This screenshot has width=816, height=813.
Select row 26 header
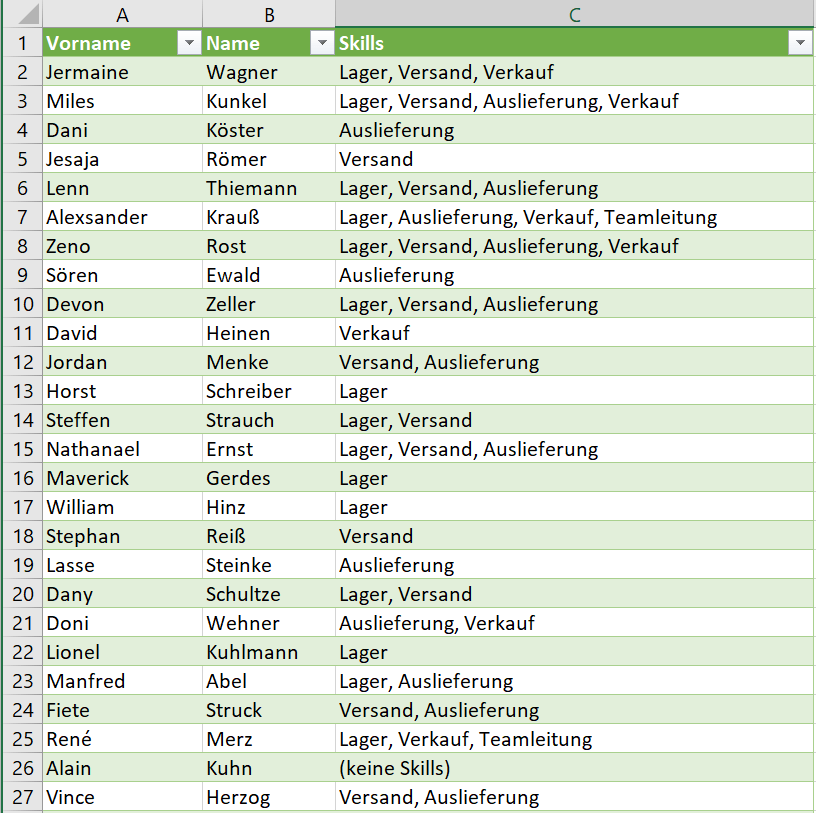(x=22, y=768)
